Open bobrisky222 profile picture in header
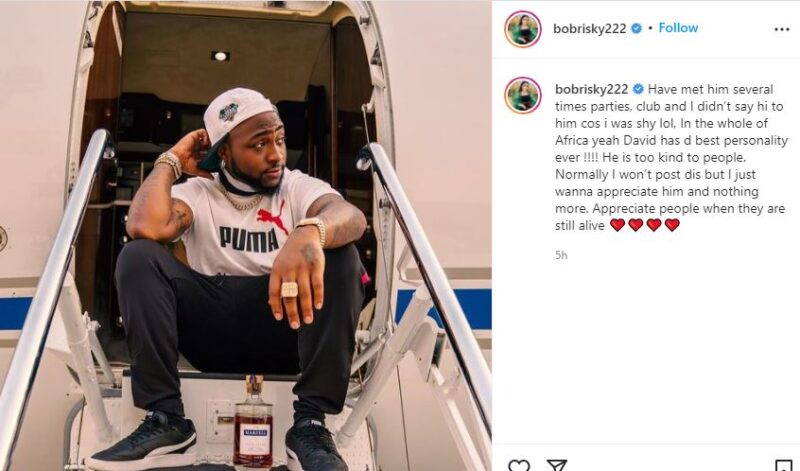 tap(522, 29)
